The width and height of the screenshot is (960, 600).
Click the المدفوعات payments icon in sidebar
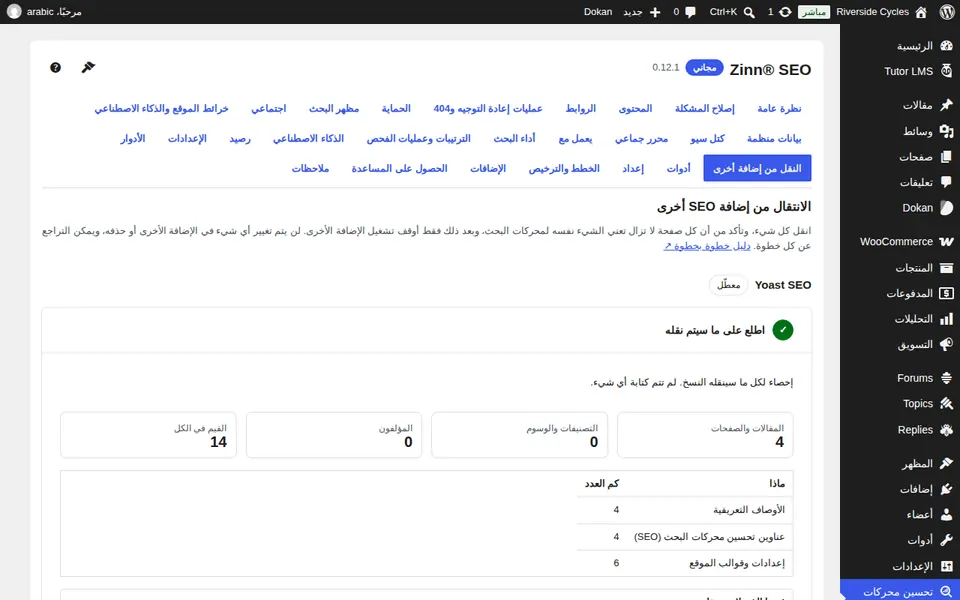click(947, 293)
